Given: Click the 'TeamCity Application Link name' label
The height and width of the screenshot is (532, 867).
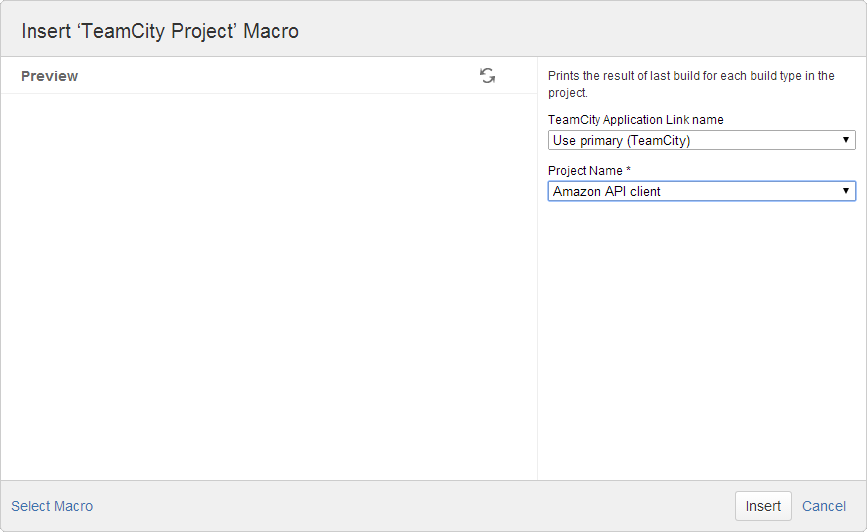Looking at the screenshot, I should click(636, 120).
